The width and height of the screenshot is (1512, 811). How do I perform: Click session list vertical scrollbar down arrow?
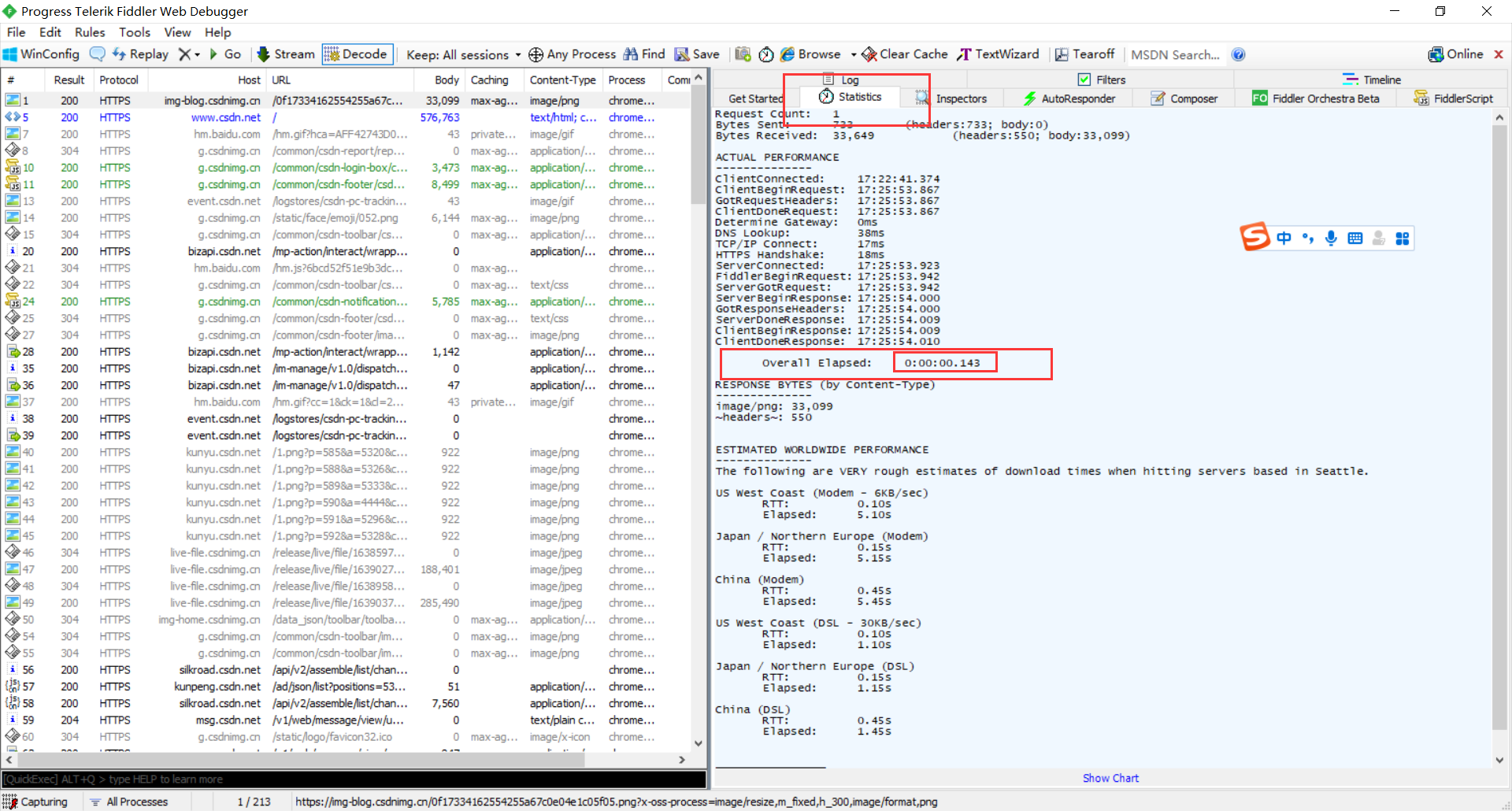click(x=698, y=742)
